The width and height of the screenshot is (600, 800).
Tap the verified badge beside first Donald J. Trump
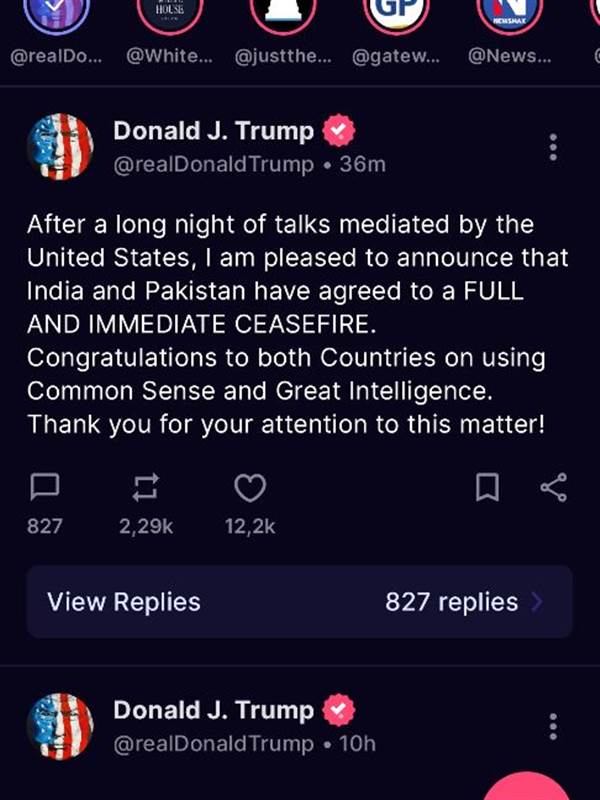pos(339,131)
